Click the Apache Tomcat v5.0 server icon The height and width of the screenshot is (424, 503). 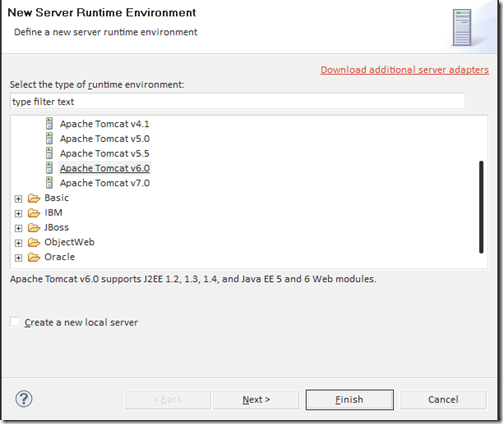[x=49, y=138]
